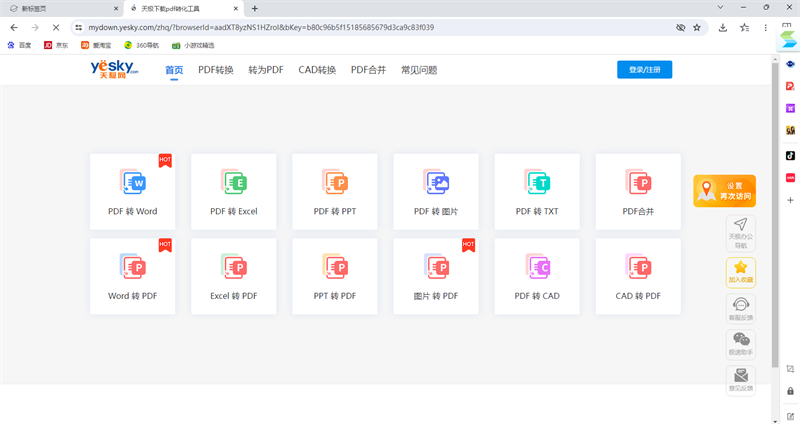Image resolution: width=800 pixels, height=424 pixels.
Task: Click the plus icon in browser sidebar
Action: pyautogui.click(x=790, y=200)
